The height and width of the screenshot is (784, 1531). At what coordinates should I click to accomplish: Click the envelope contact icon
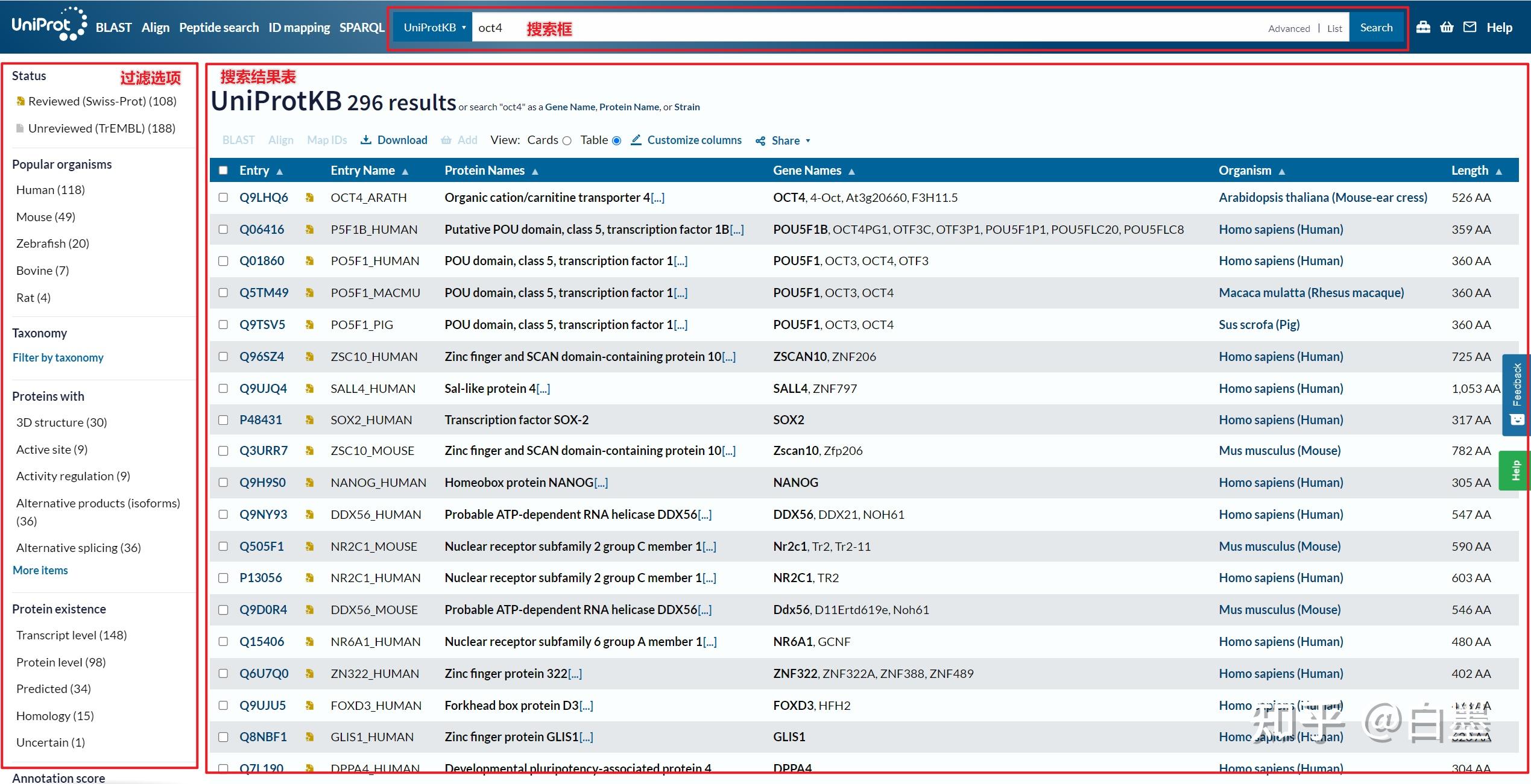click(x=1470, y=27)
